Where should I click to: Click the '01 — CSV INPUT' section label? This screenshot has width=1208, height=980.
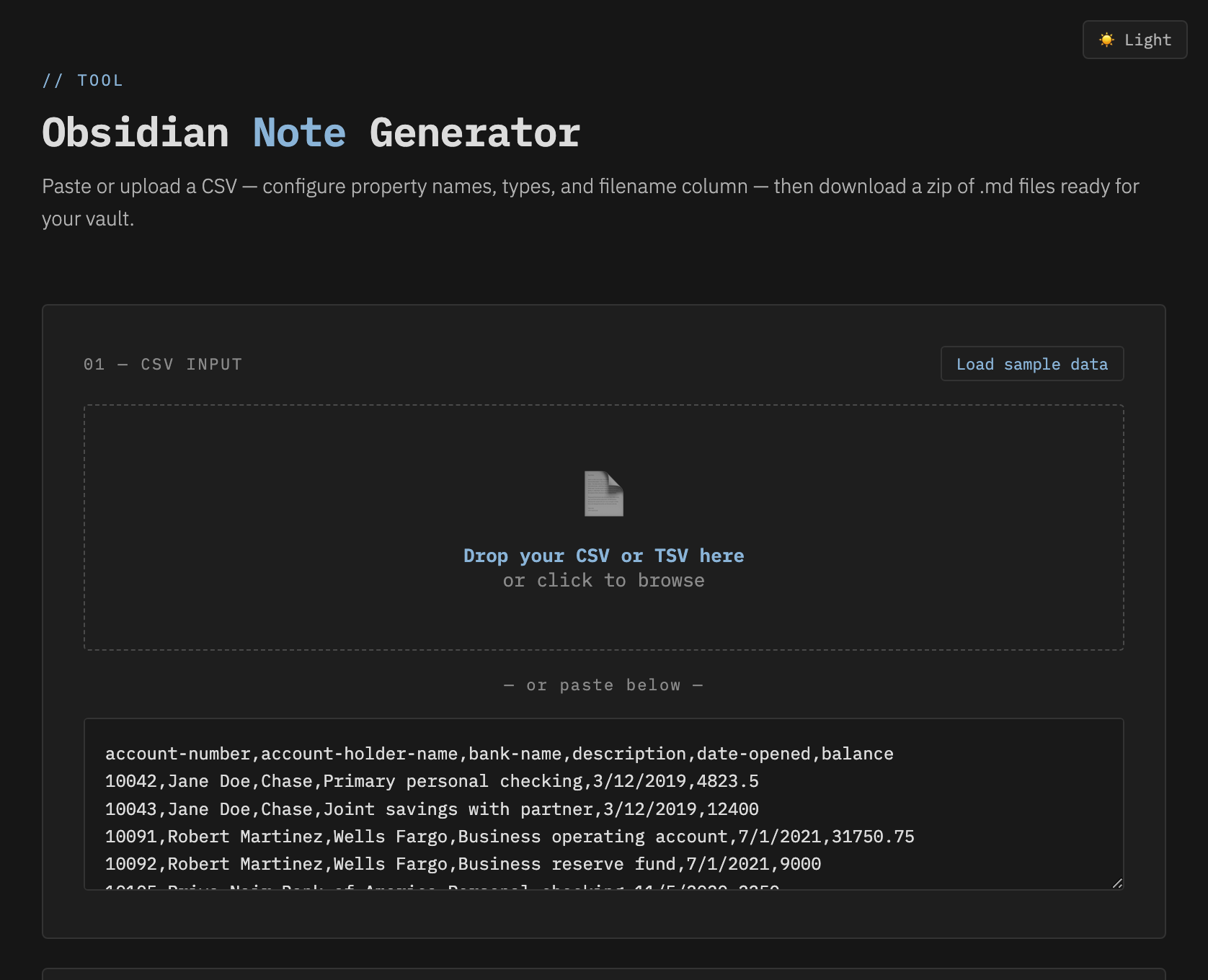[162, 364]
